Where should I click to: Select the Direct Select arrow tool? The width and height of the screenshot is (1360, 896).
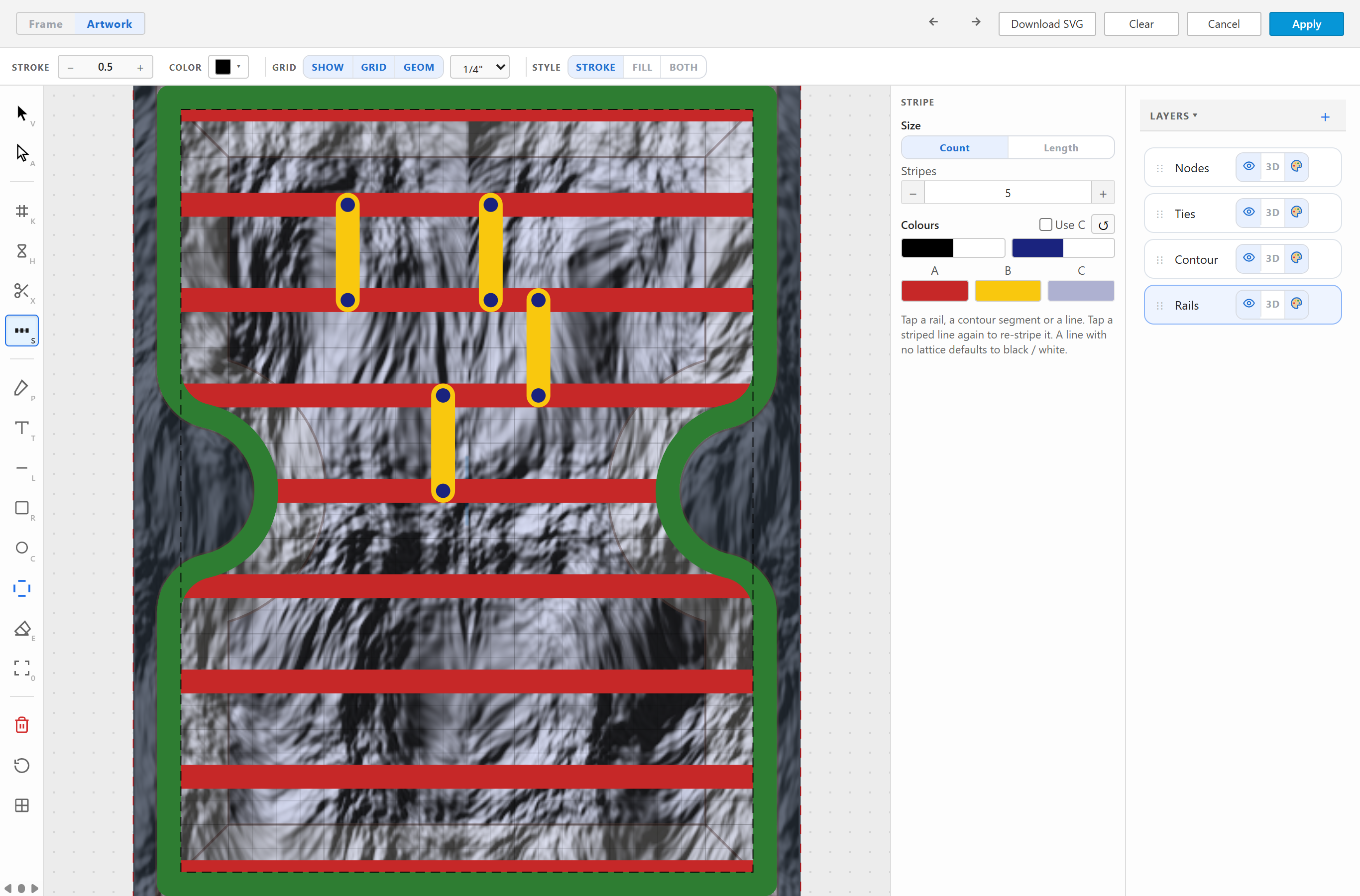22,153
